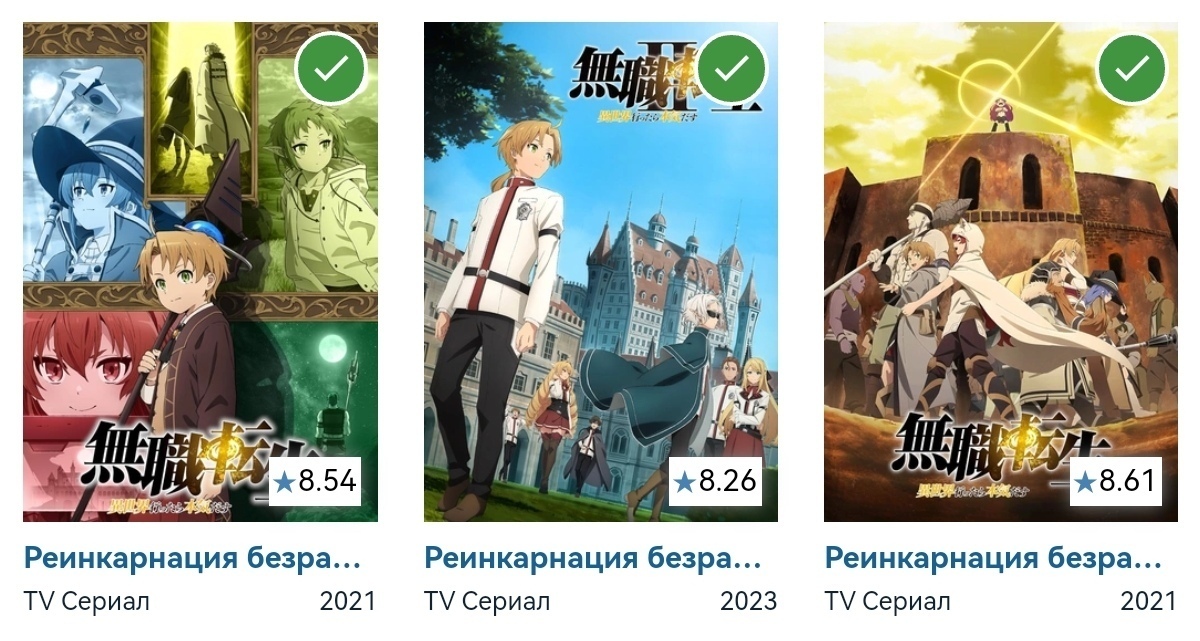Open the Реинкарнация безра… title above year 2023
1200x641 pixels.
[592, 558]
